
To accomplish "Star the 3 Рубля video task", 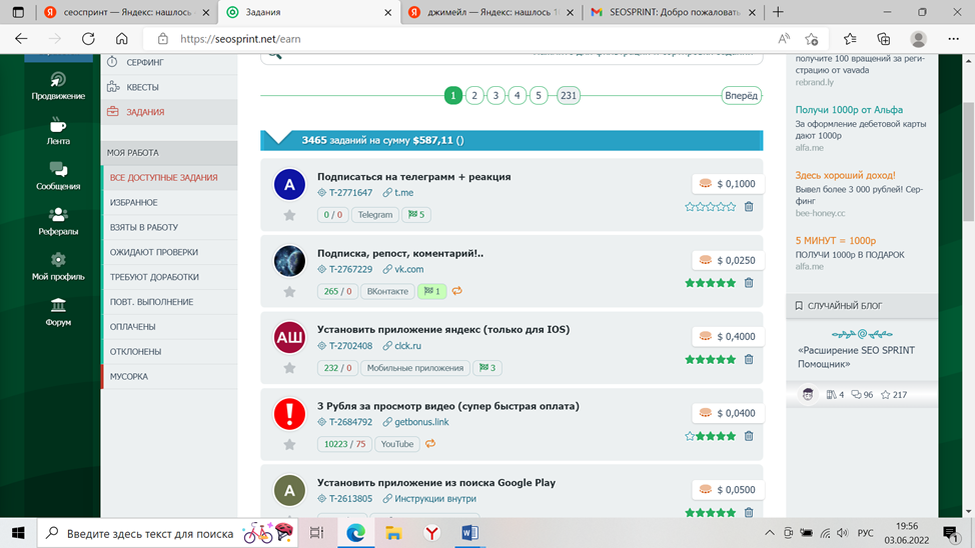I will point(289,445).
